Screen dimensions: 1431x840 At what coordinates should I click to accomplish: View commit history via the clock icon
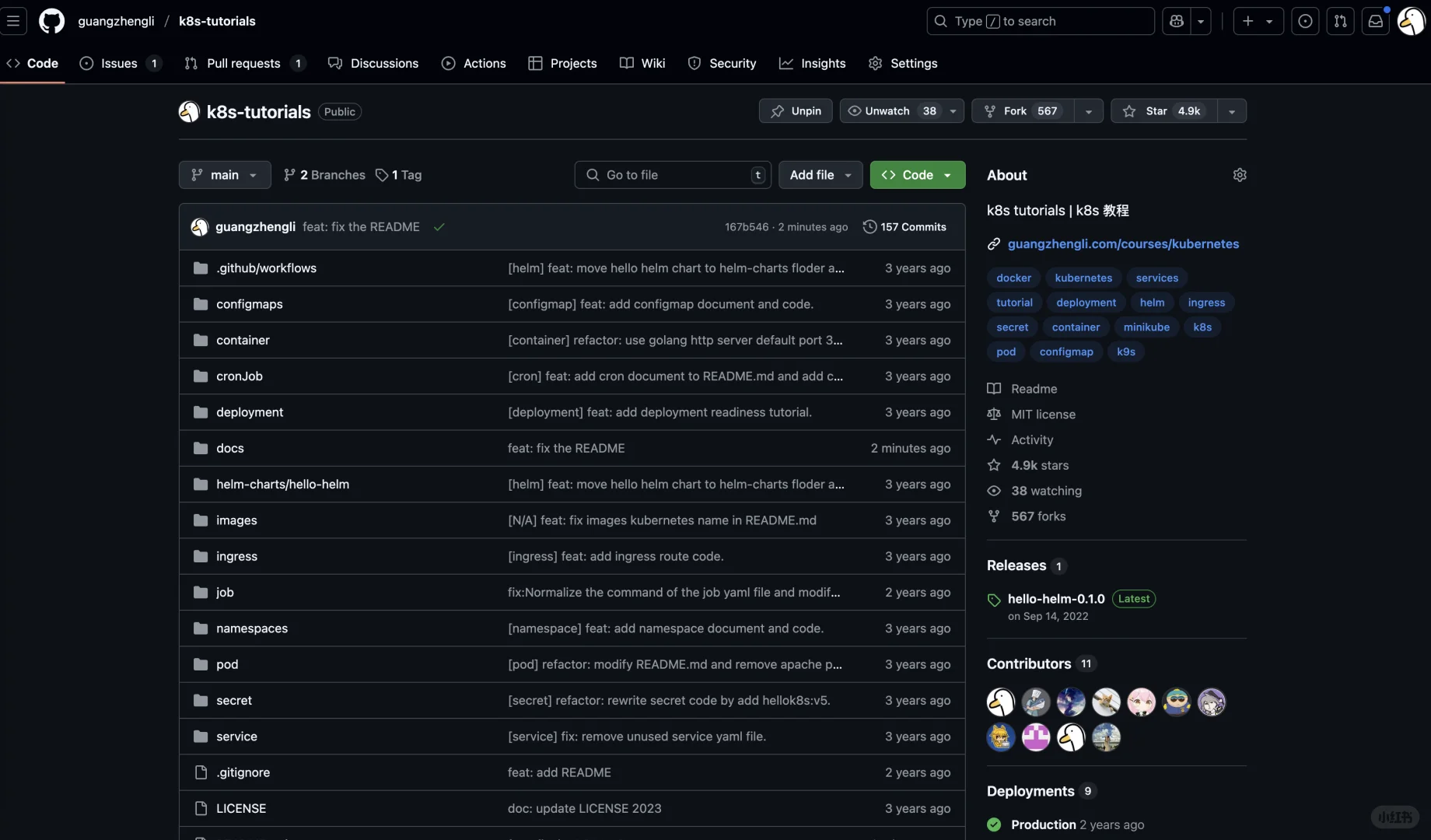869,226
